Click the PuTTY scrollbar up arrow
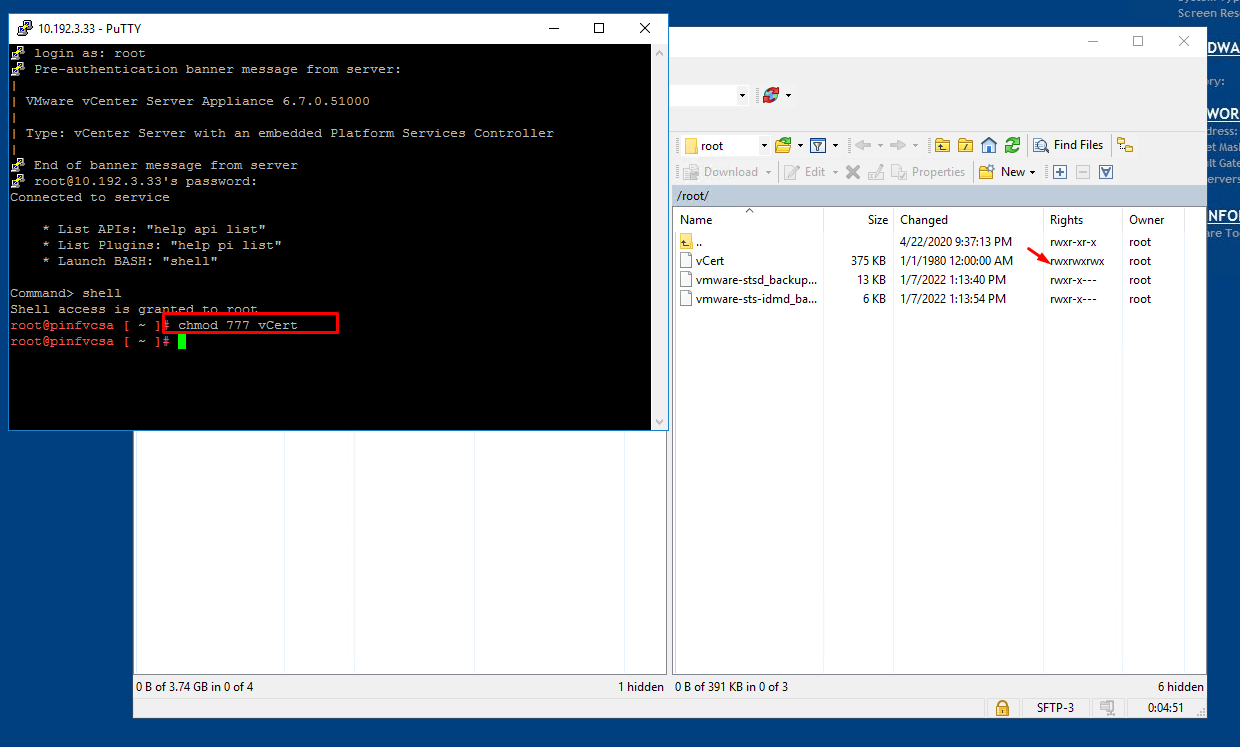The height and width of the screenshot is (747, 1240). point(659,52)
